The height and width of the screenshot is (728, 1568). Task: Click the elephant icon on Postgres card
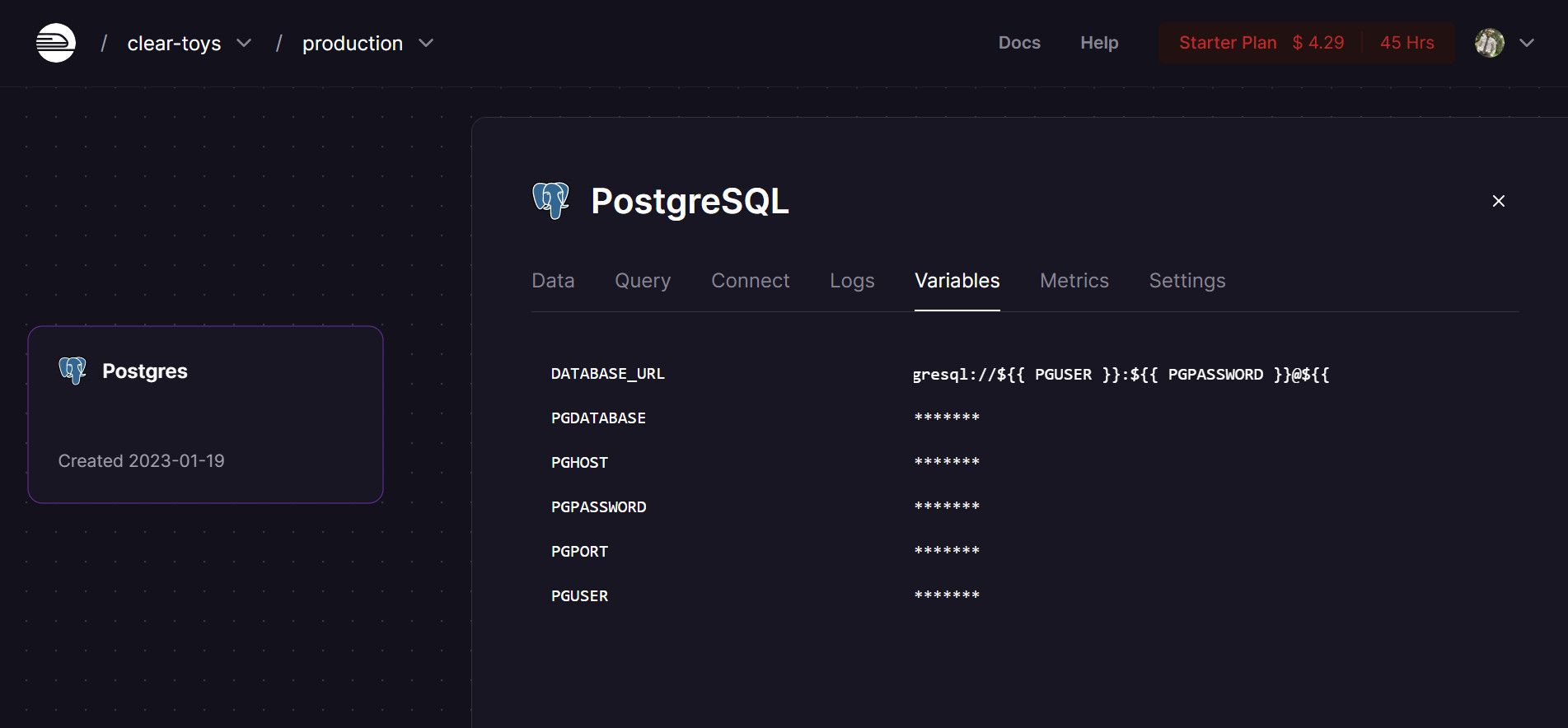click(x=73, y=371)
